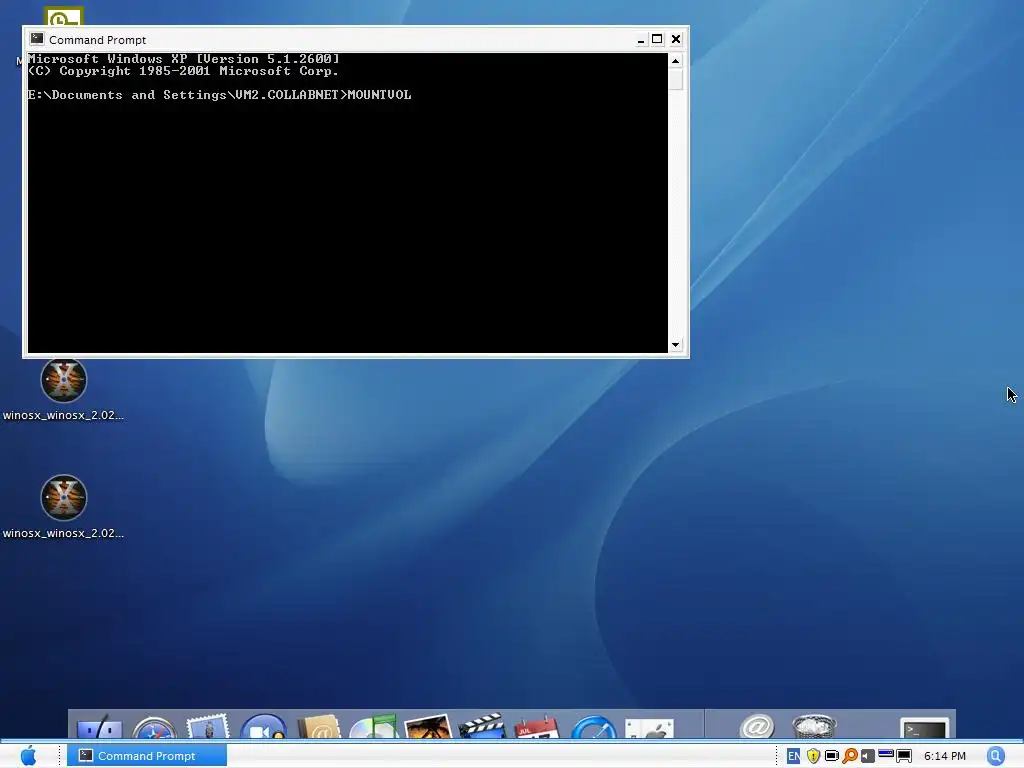Open the yellow security shield tray icon
Image resolution: width=1024 pixels, height=768 pixels.
[813, 756]
